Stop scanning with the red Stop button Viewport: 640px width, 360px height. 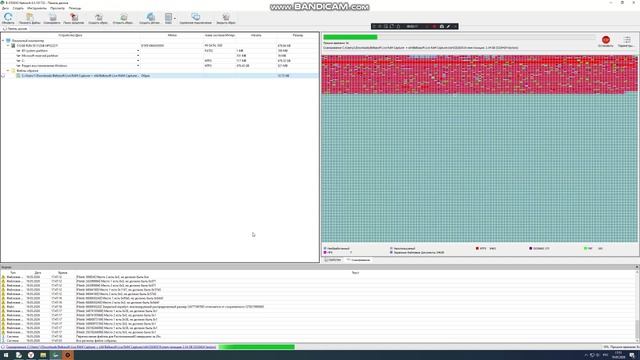coord(606,41)
